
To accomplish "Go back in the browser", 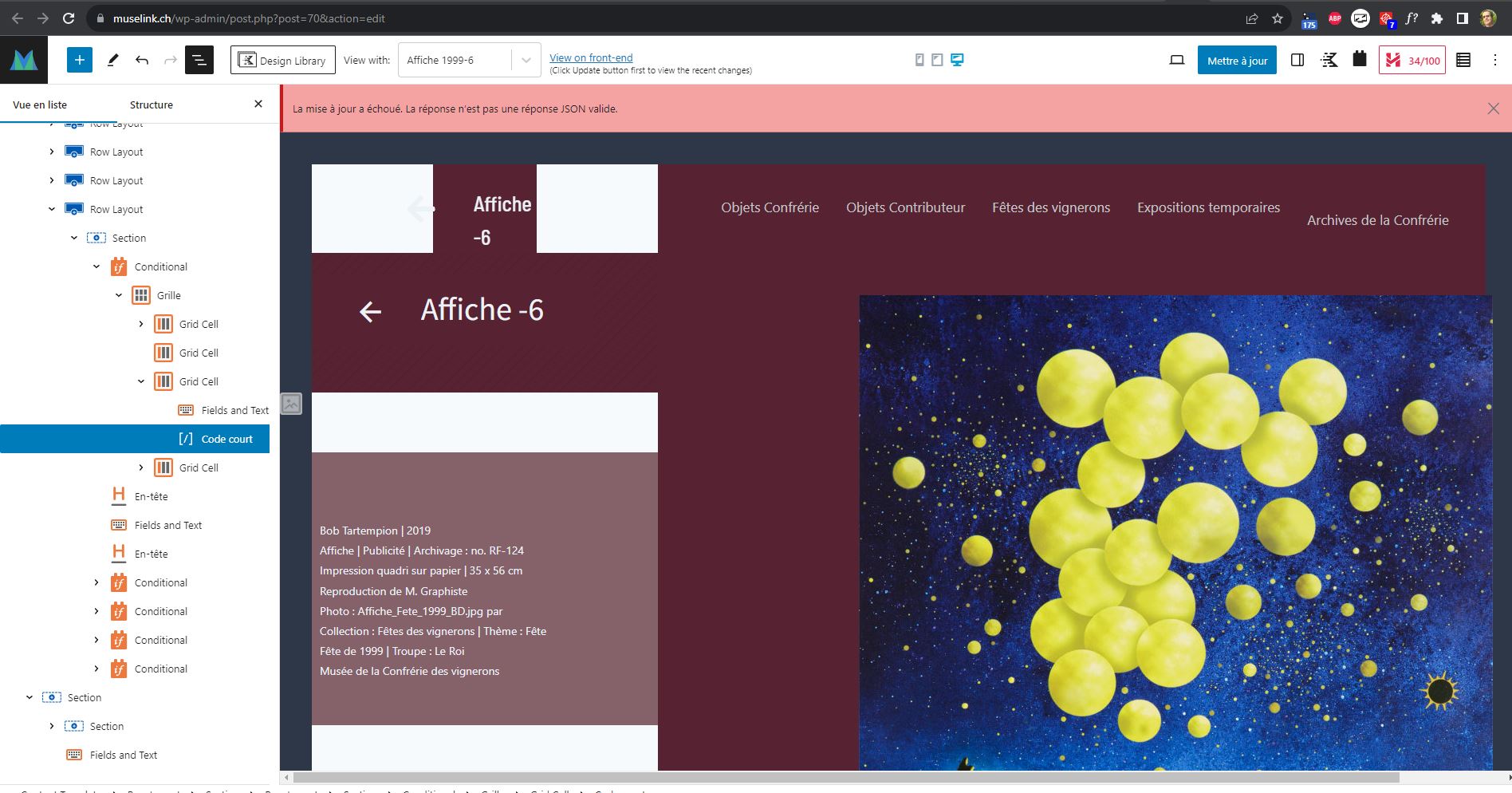I will point(18,18).
